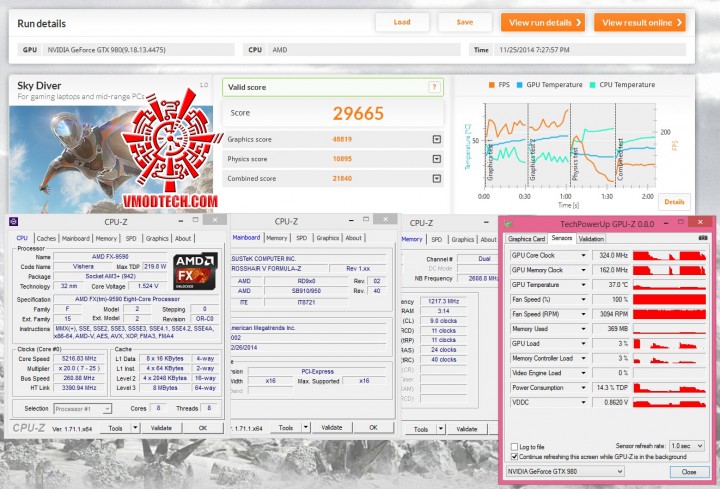
Task: Minimize the GPU-Z window
Action: pyautogui.click(x=665, y=223)
